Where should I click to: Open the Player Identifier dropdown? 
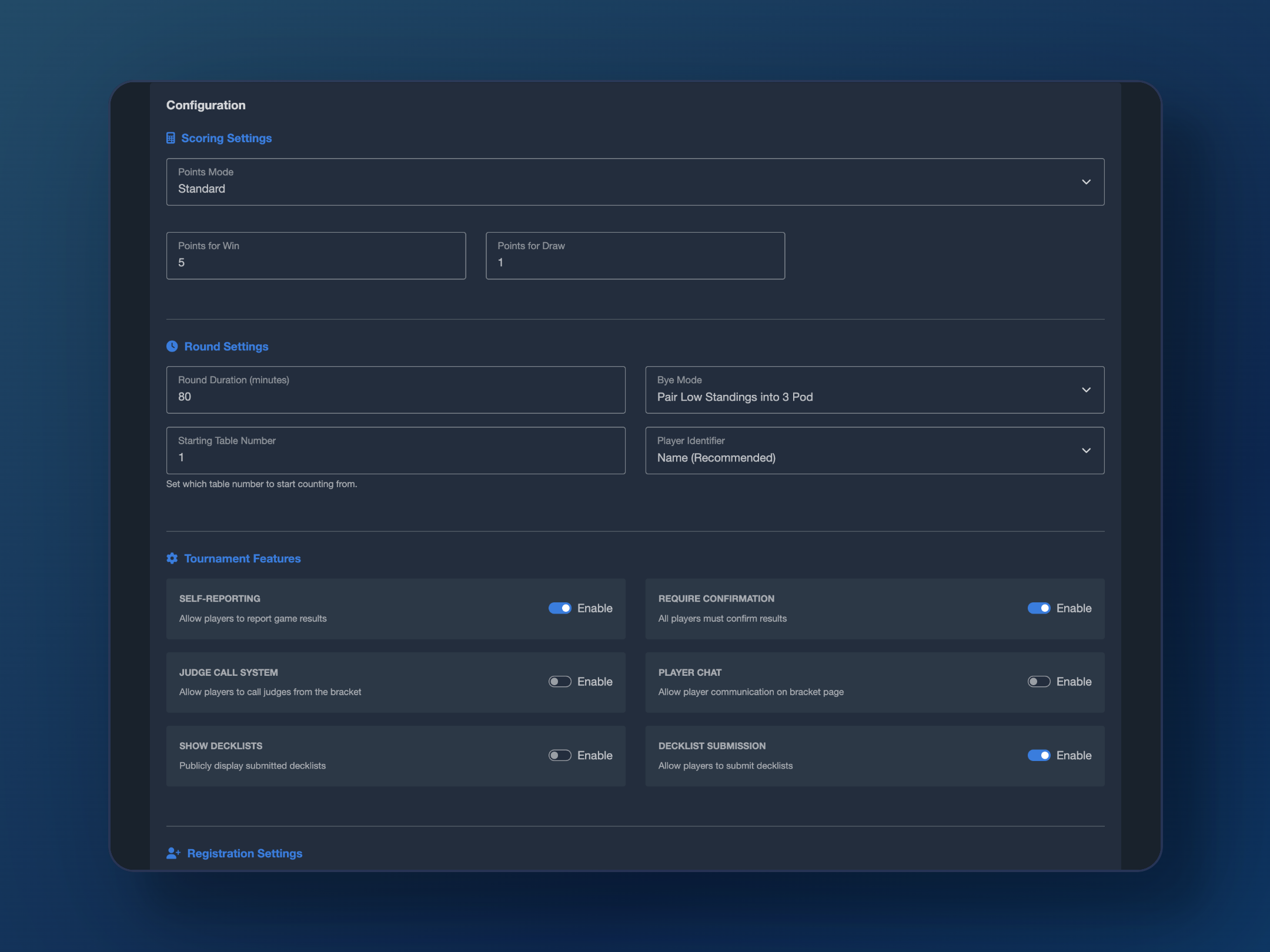tap(874, 451)
